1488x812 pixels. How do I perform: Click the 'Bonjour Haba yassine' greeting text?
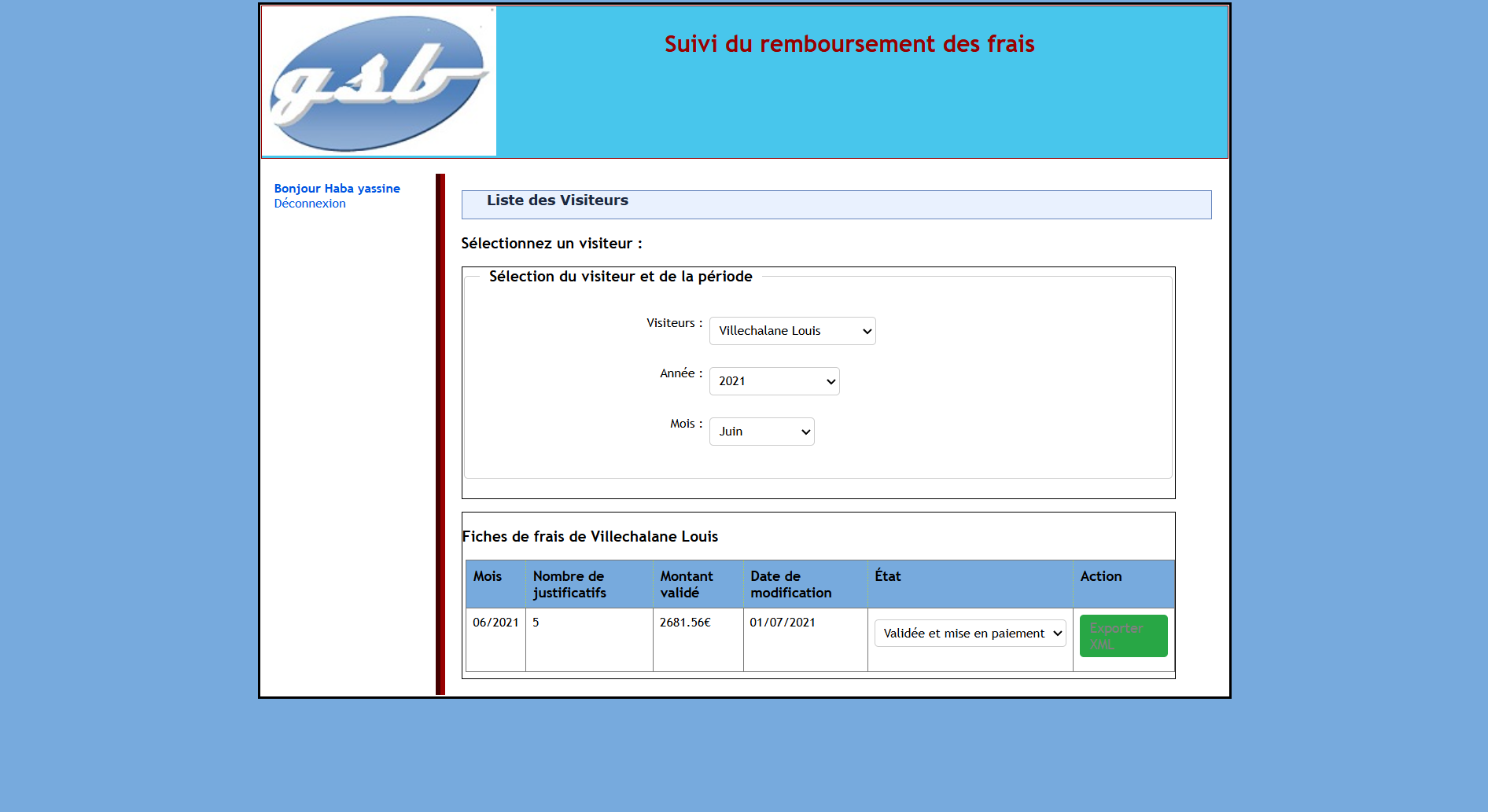[337, 189]
